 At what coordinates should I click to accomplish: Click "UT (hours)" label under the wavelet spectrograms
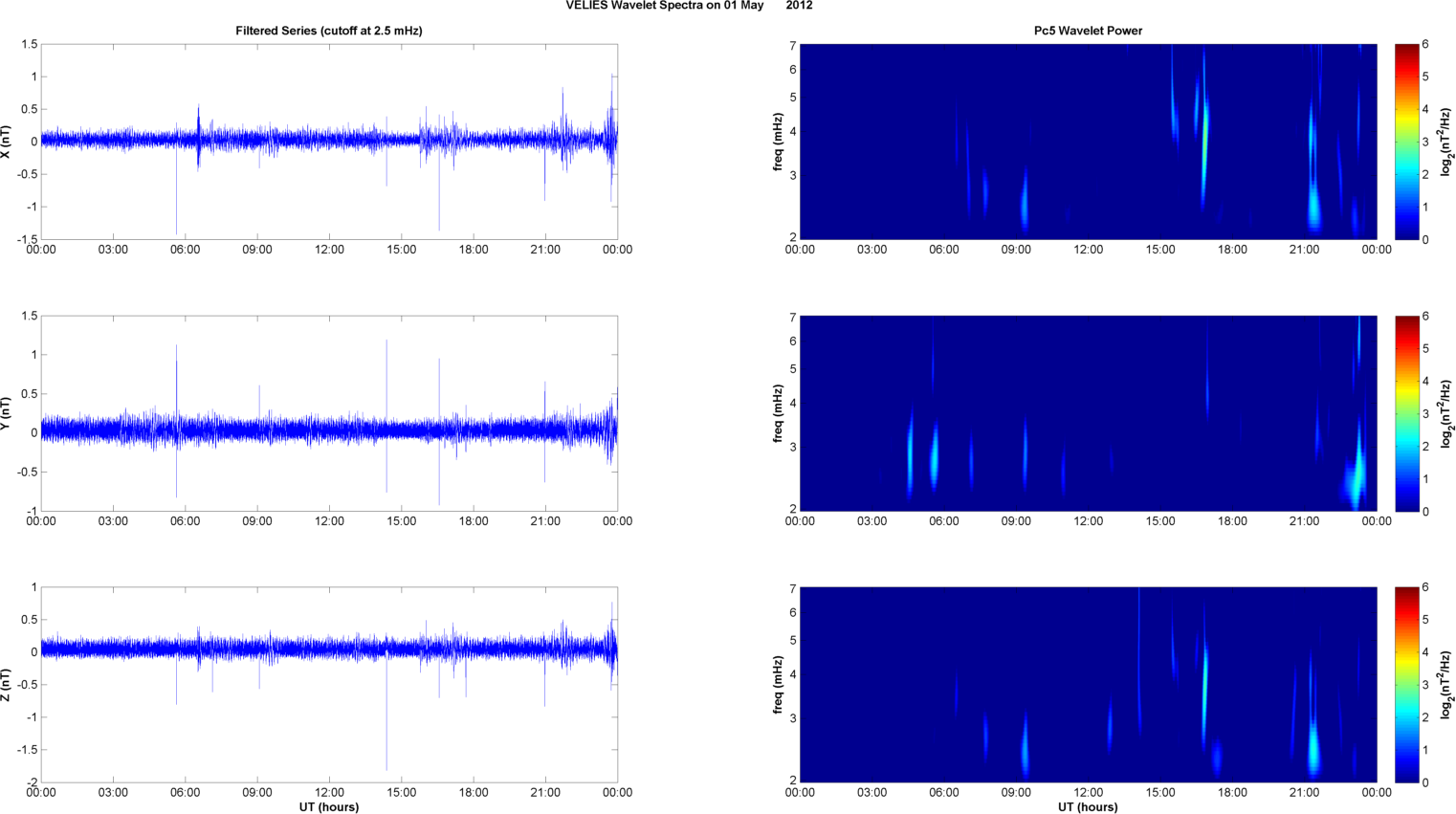(x=1088, y=807)
